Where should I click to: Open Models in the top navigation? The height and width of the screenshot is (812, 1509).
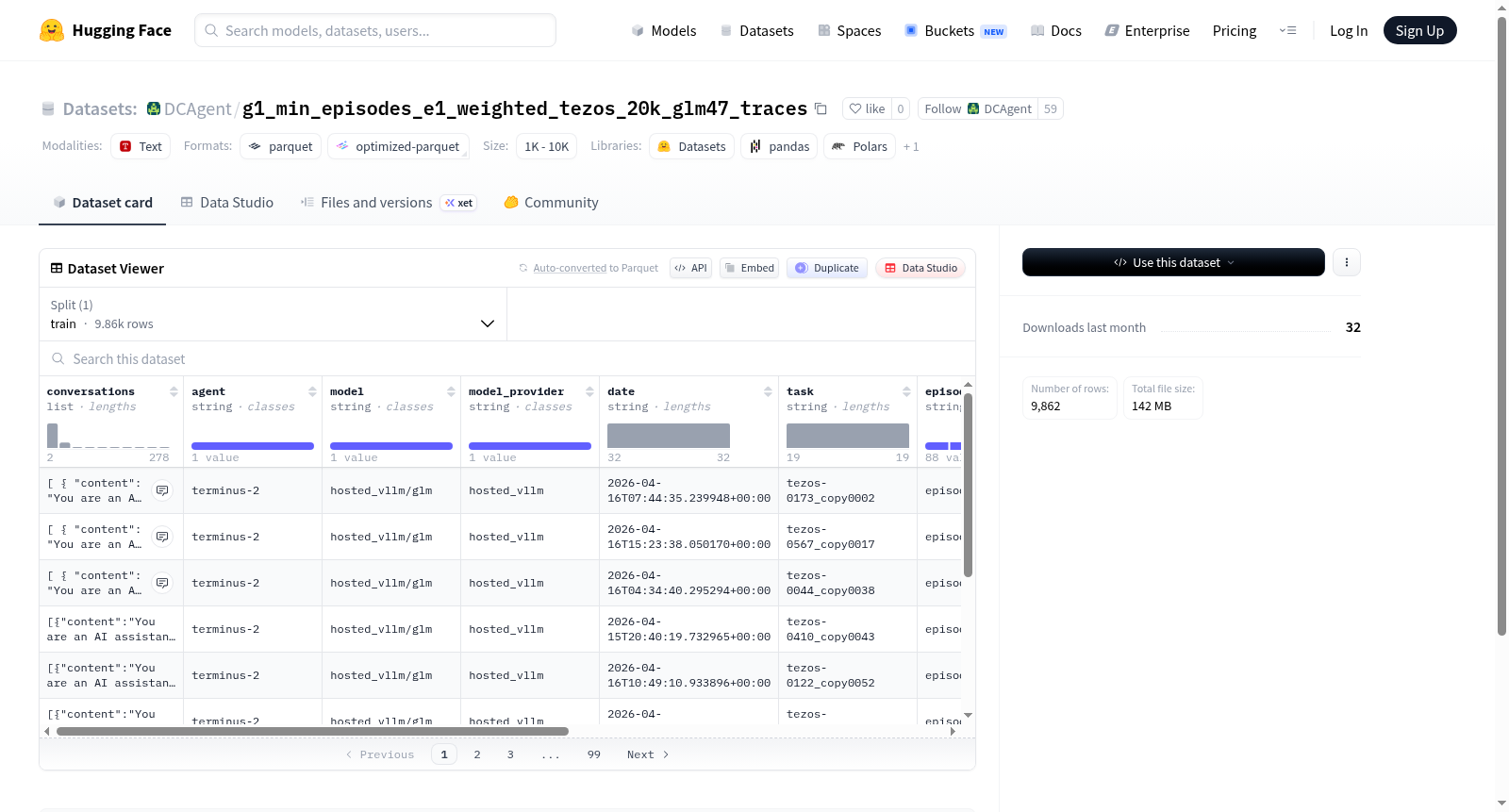tap(664, 31)
